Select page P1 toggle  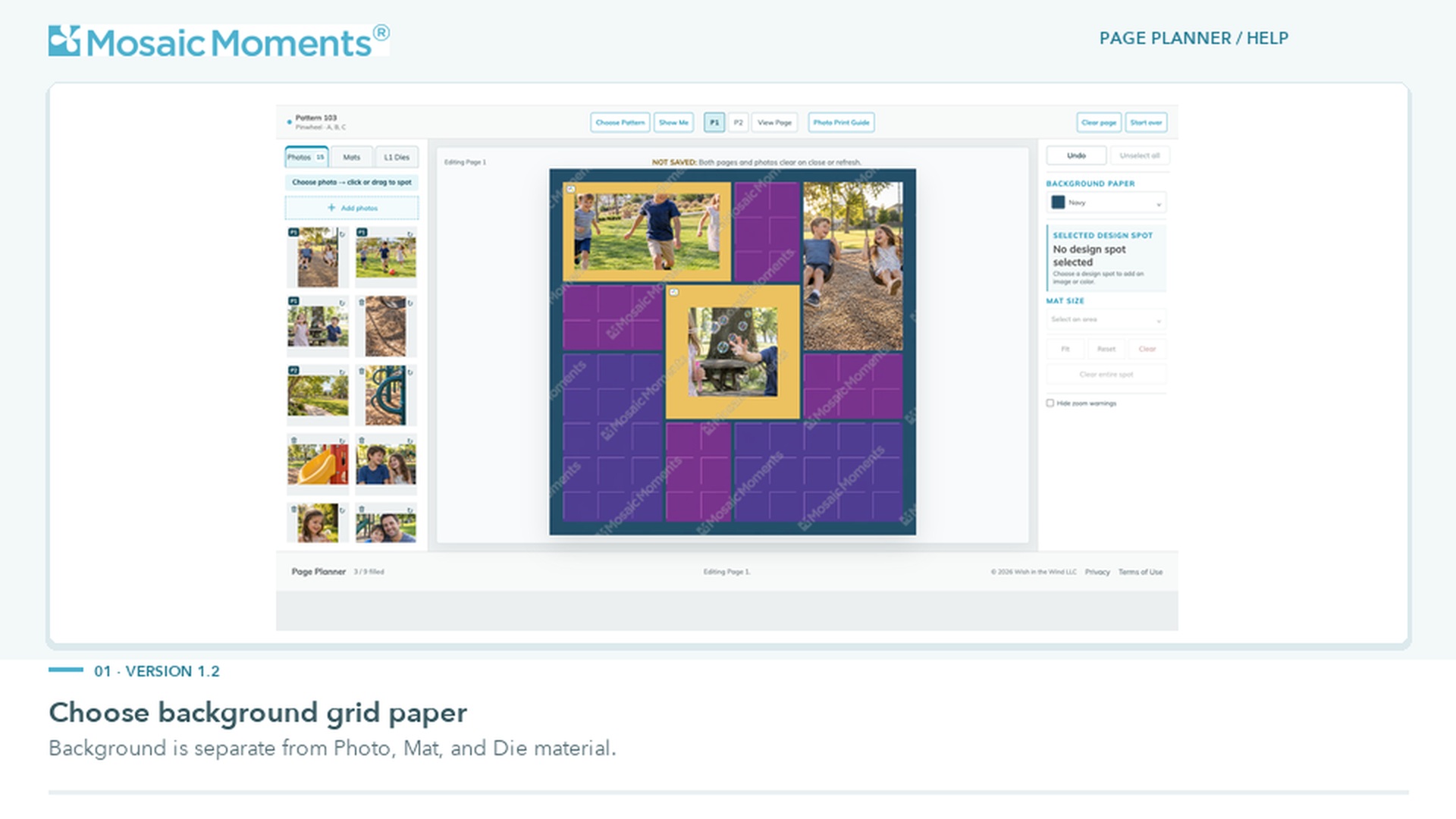[714, 122]
